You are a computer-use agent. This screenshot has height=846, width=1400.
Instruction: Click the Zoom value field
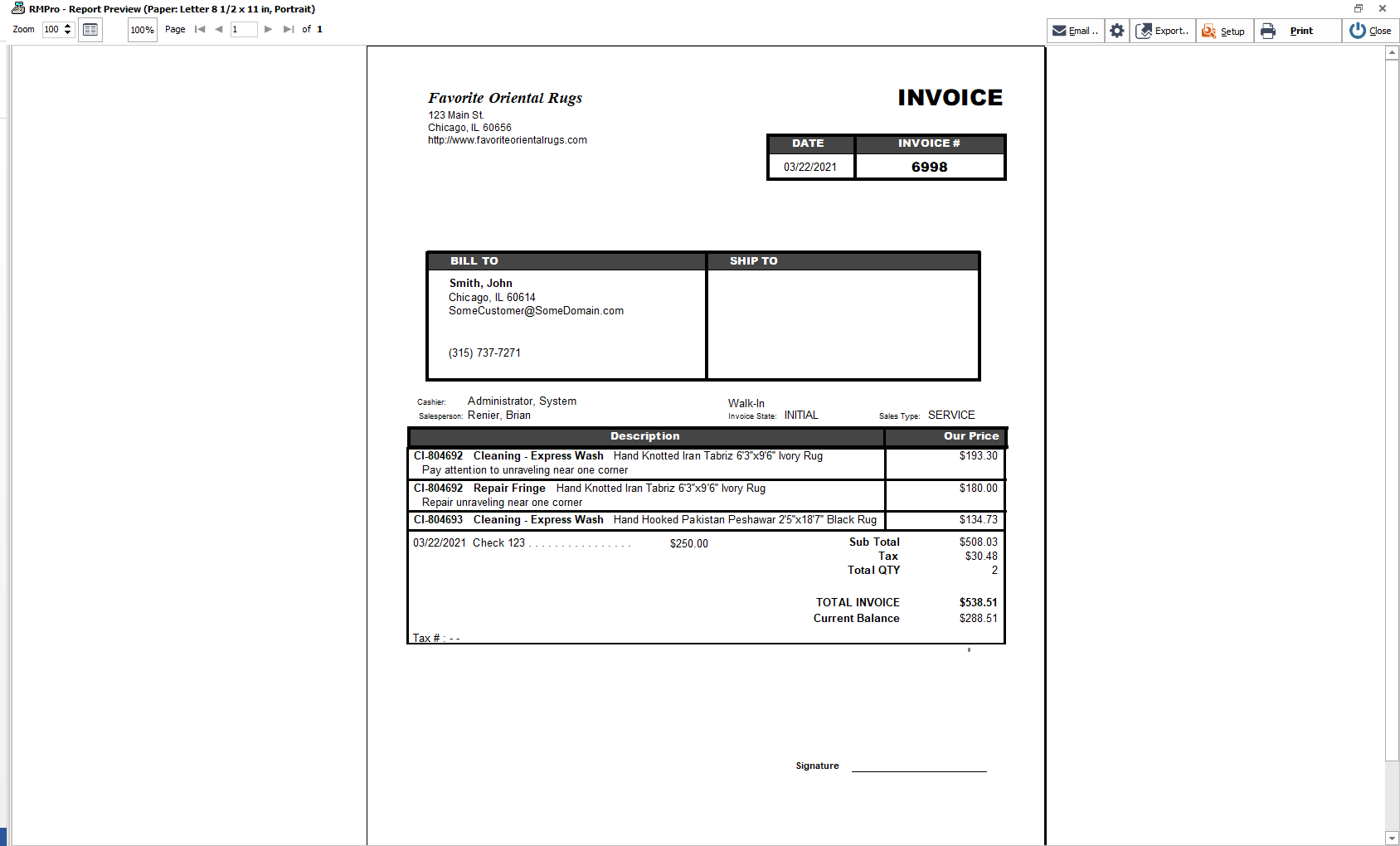(52, 29)
